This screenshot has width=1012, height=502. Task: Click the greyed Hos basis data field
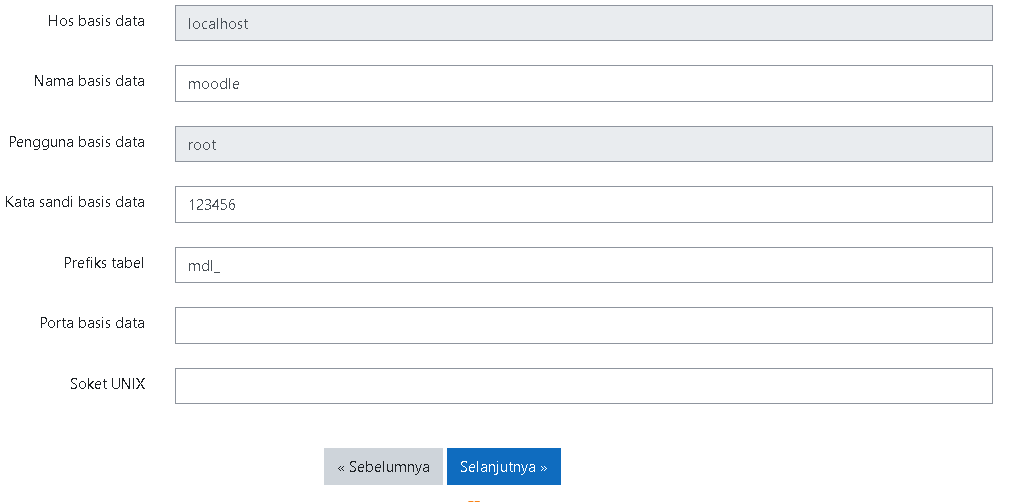tap(583, 23)
